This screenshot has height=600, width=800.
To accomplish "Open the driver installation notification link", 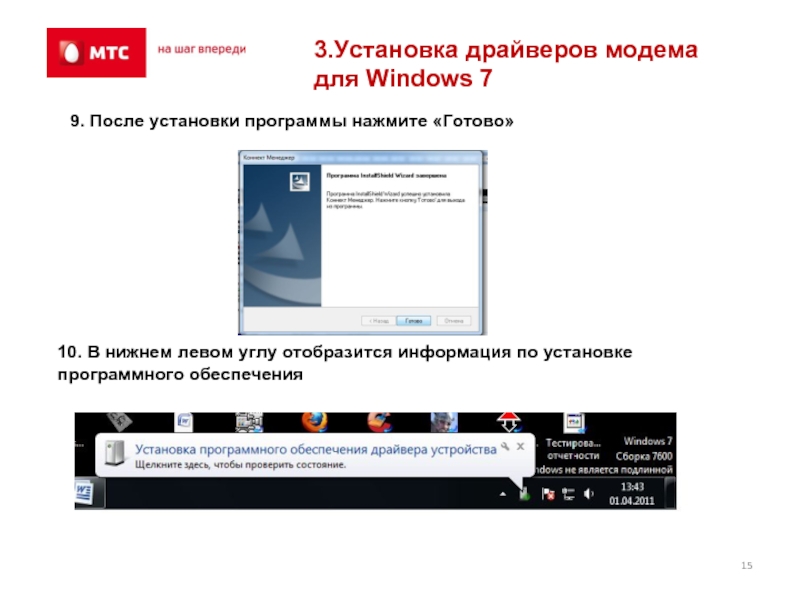I will pos(315,449).
